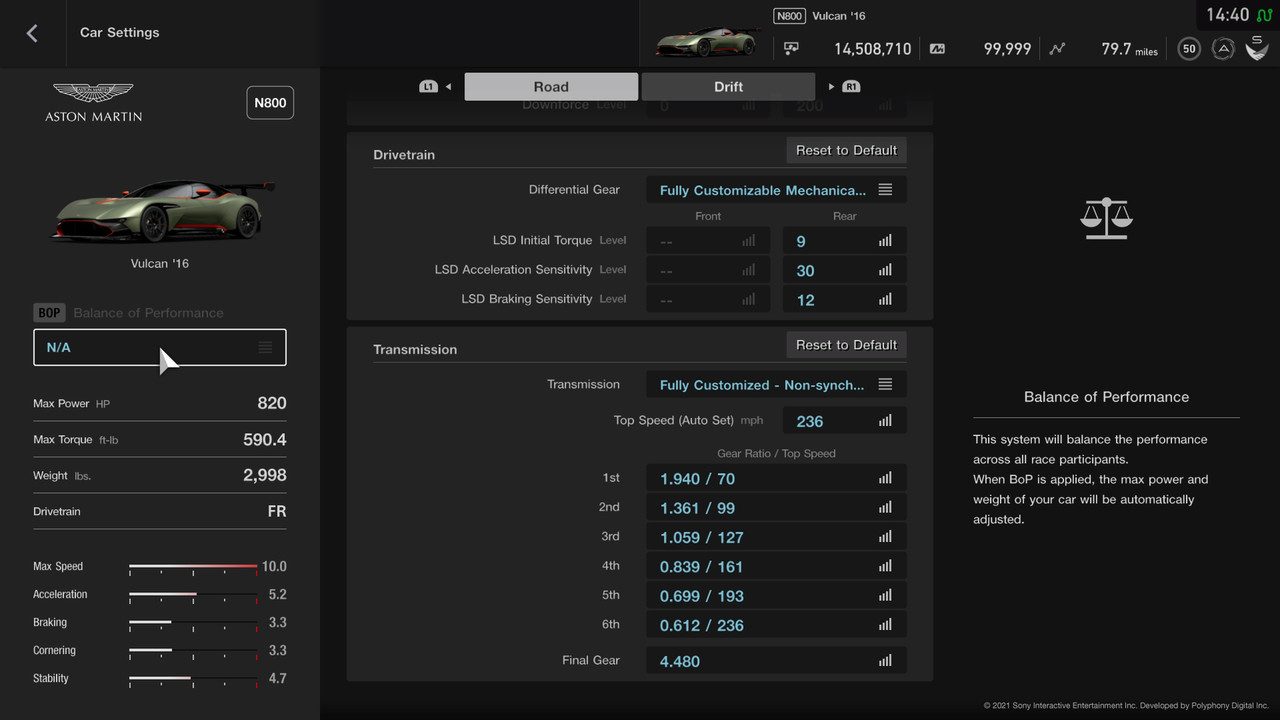
Task: Edit Final Gear value 4.480
Action: coord(776,661)
